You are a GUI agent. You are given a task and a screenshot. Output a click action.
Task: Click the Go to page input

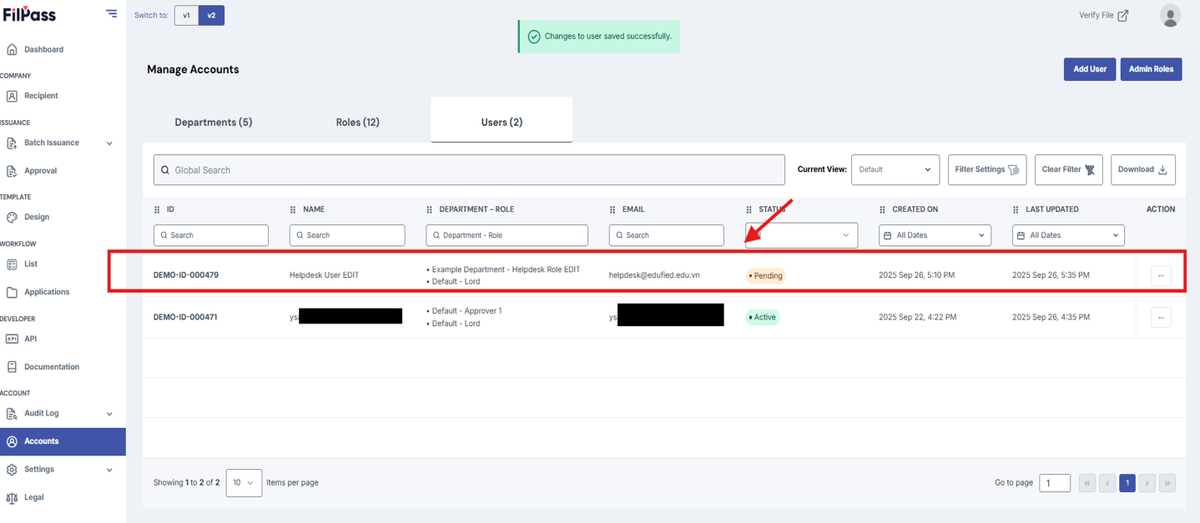(x=1055, y=483)
